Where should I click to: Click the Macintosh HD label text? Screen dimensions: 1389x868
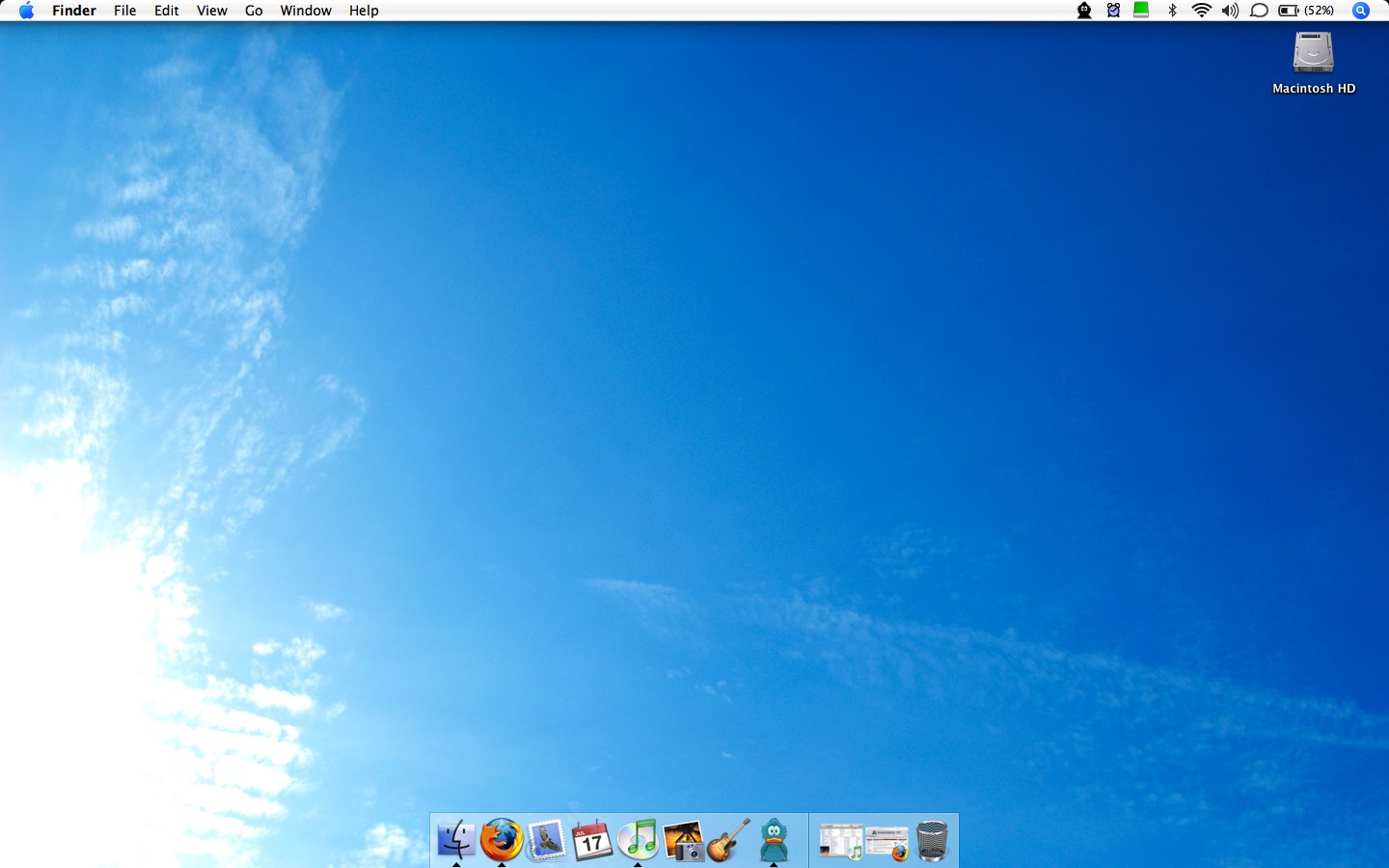tap(1314, 88)
